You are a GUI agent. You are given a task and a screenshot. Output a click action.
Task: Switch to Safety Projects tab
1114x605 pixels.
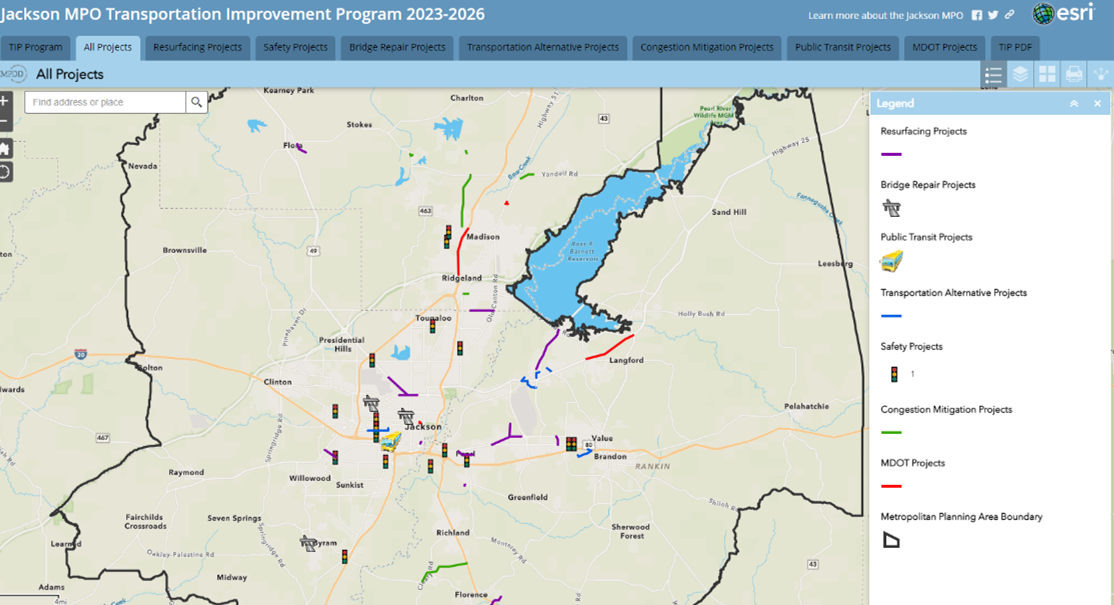pyautogui.click(x=296, y=48)
